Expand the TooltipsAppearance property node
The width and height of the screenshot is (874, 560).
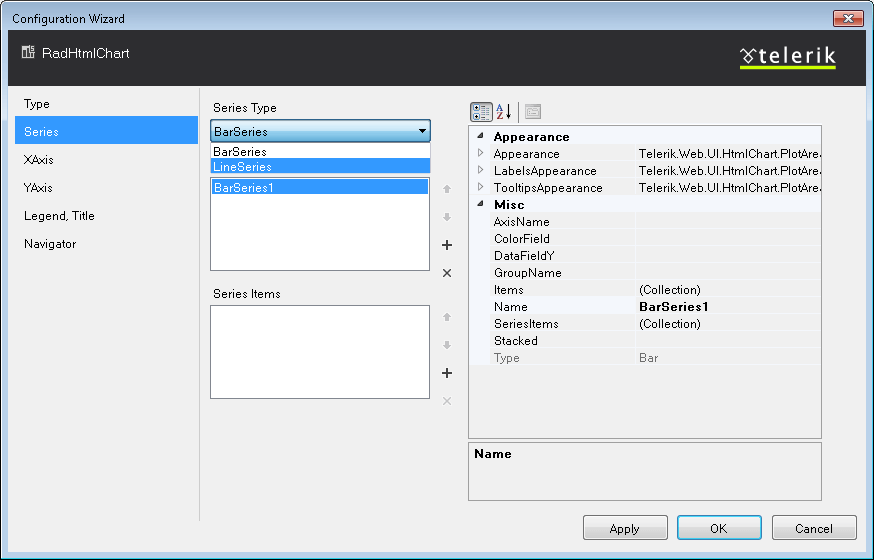click(x=480, y=187)
